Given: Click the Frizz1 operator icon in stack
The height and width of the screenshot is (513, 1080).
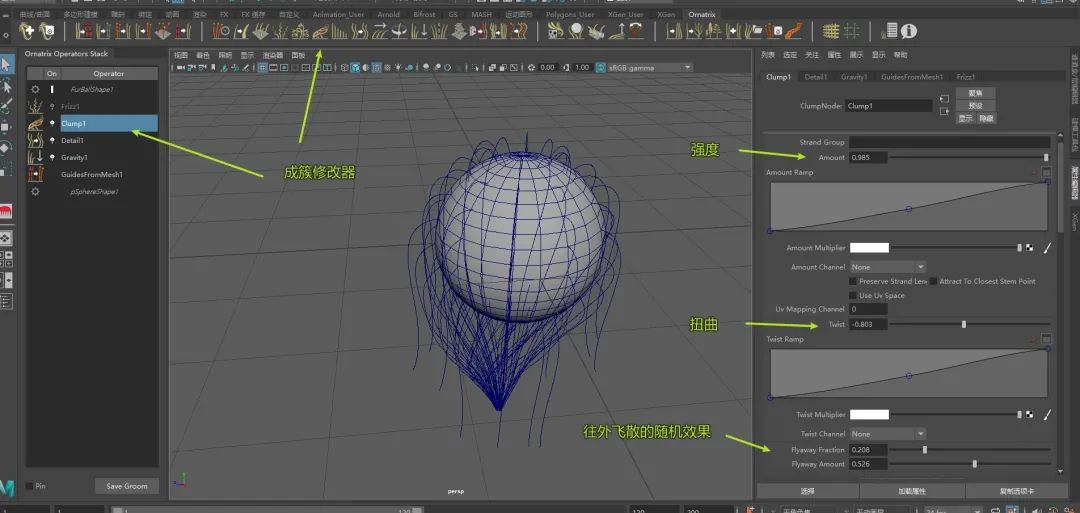Looking at the screenshot, I should pyautogui.click(x=37, y=106).
